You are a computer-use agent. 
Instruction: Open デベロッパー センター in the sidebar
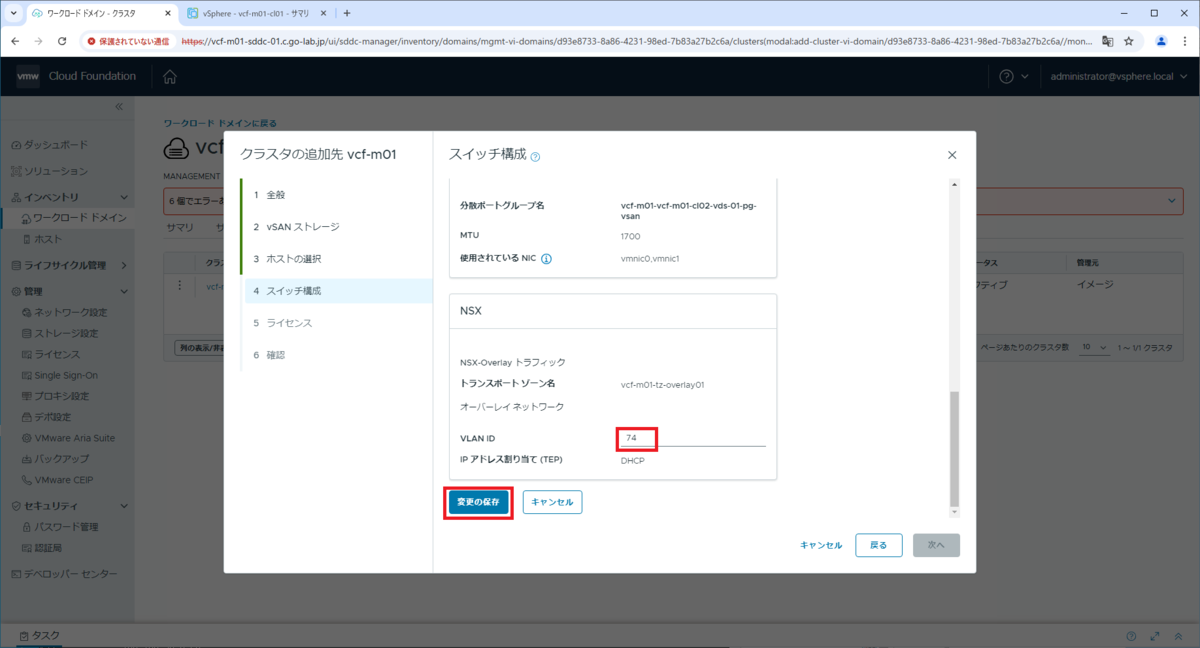click(64, 574)
